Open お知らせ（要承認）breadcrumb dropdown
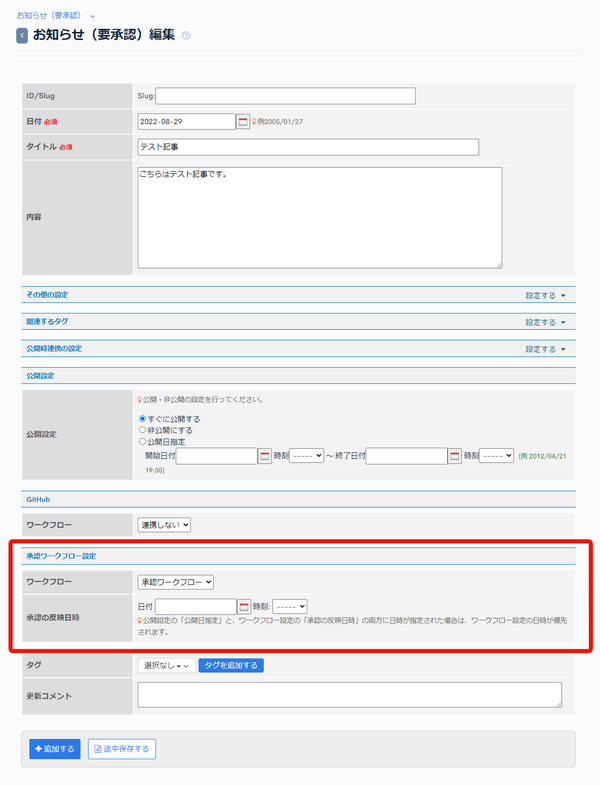The width and height of the screenshot is (600, 785). [92, 17]
